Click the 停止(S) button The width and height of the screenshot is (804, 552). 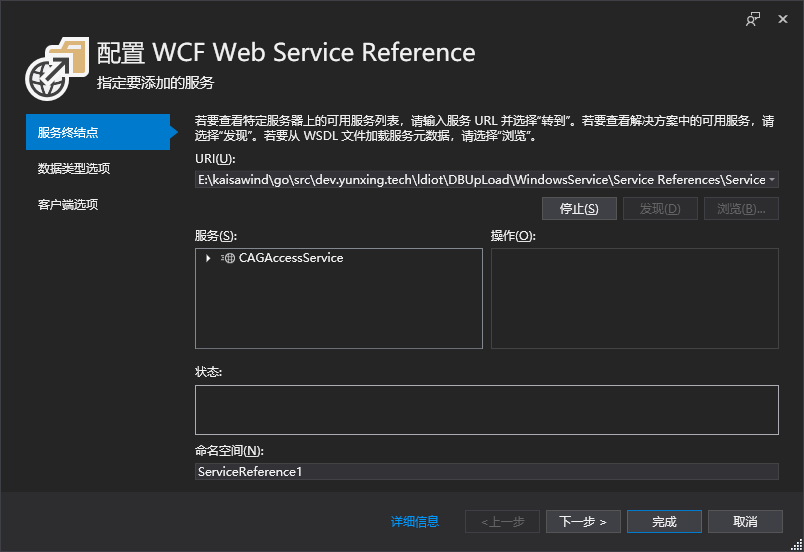click(579, 209)
